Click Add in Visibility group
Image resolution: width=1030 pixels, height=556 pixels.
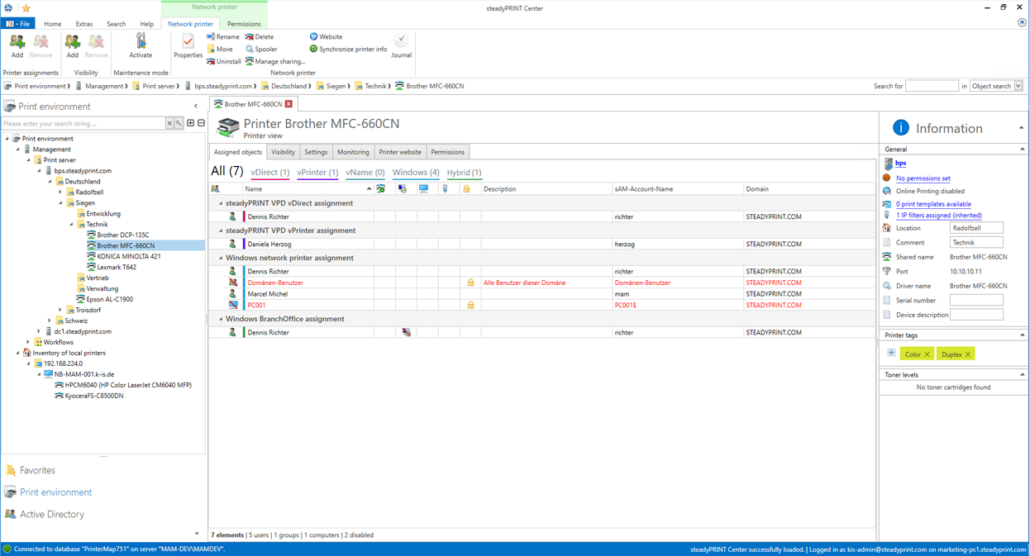pyautogui.click(x=72, y=46)
